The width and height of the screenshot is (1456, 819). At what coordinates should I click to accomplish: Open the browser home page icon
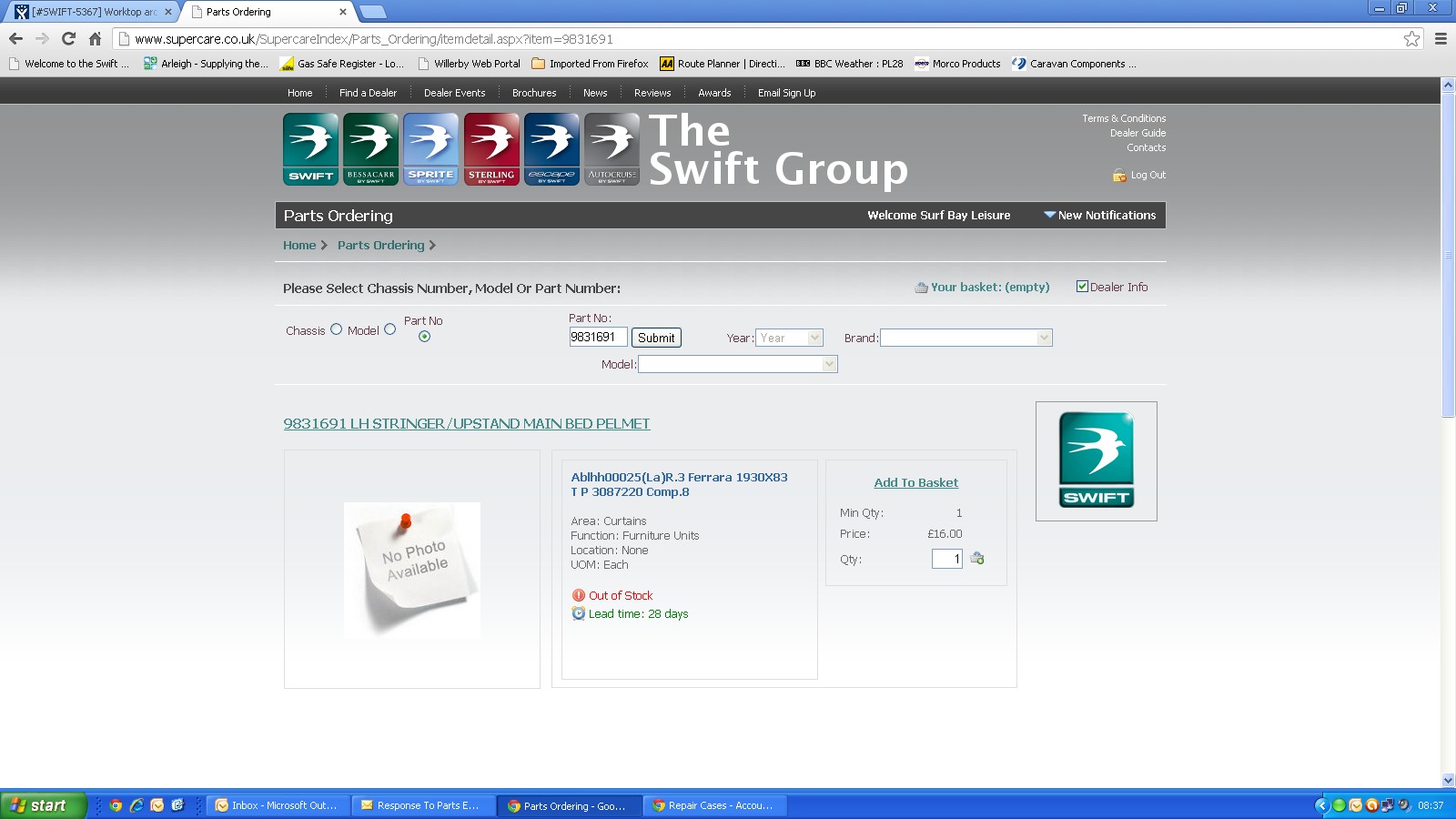[x=95, y=38]
